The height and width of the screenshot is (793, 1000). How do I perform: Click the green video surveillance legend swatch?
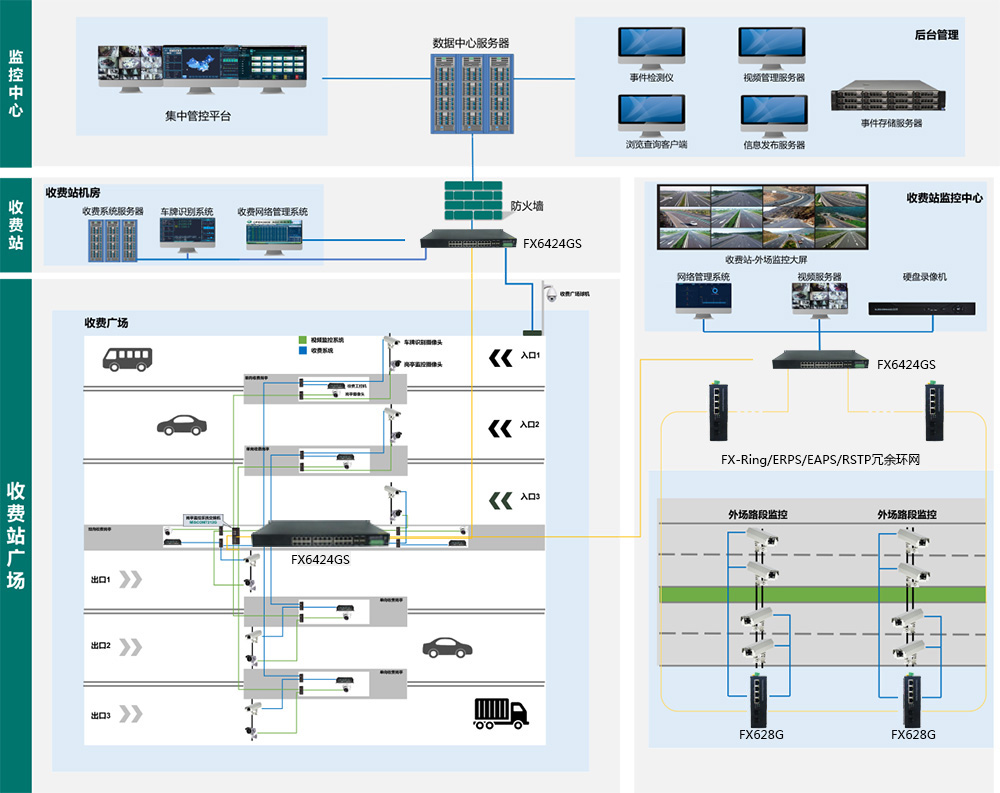click(302, 340)
